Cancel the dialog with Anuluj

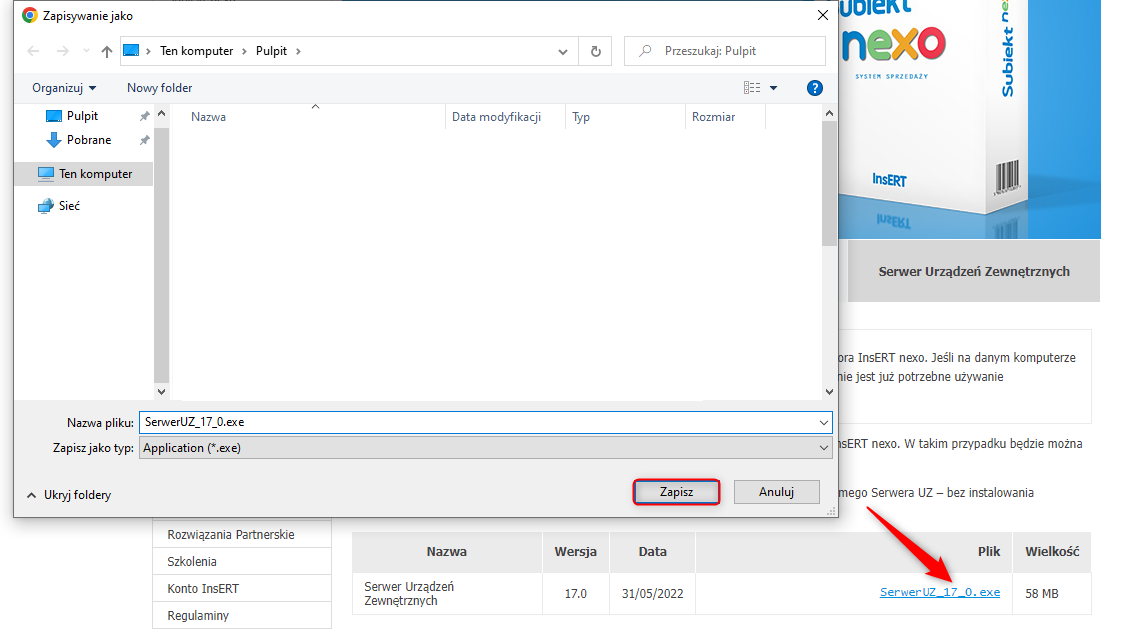click(x=777, y=492)
